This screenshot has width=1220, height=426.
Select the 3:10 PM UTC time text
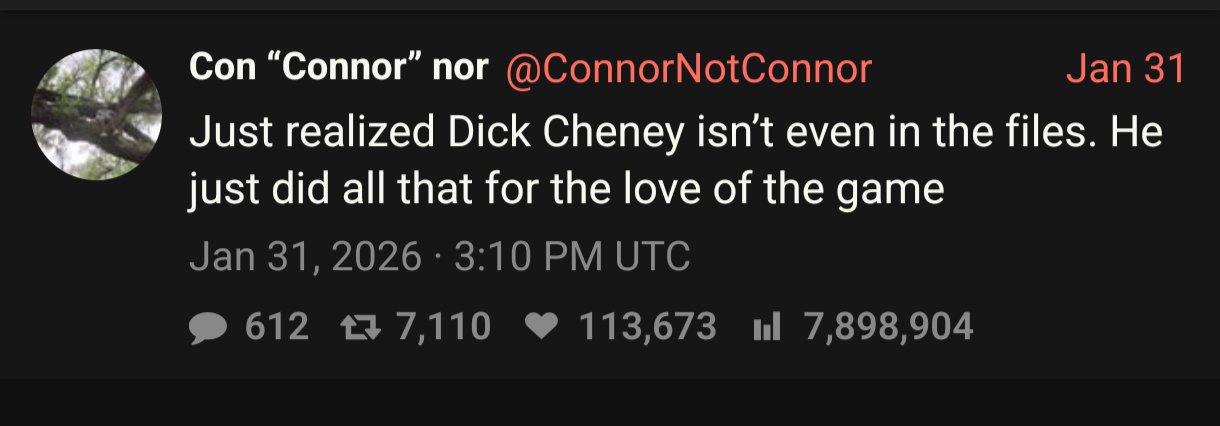(x=571, y=258)
